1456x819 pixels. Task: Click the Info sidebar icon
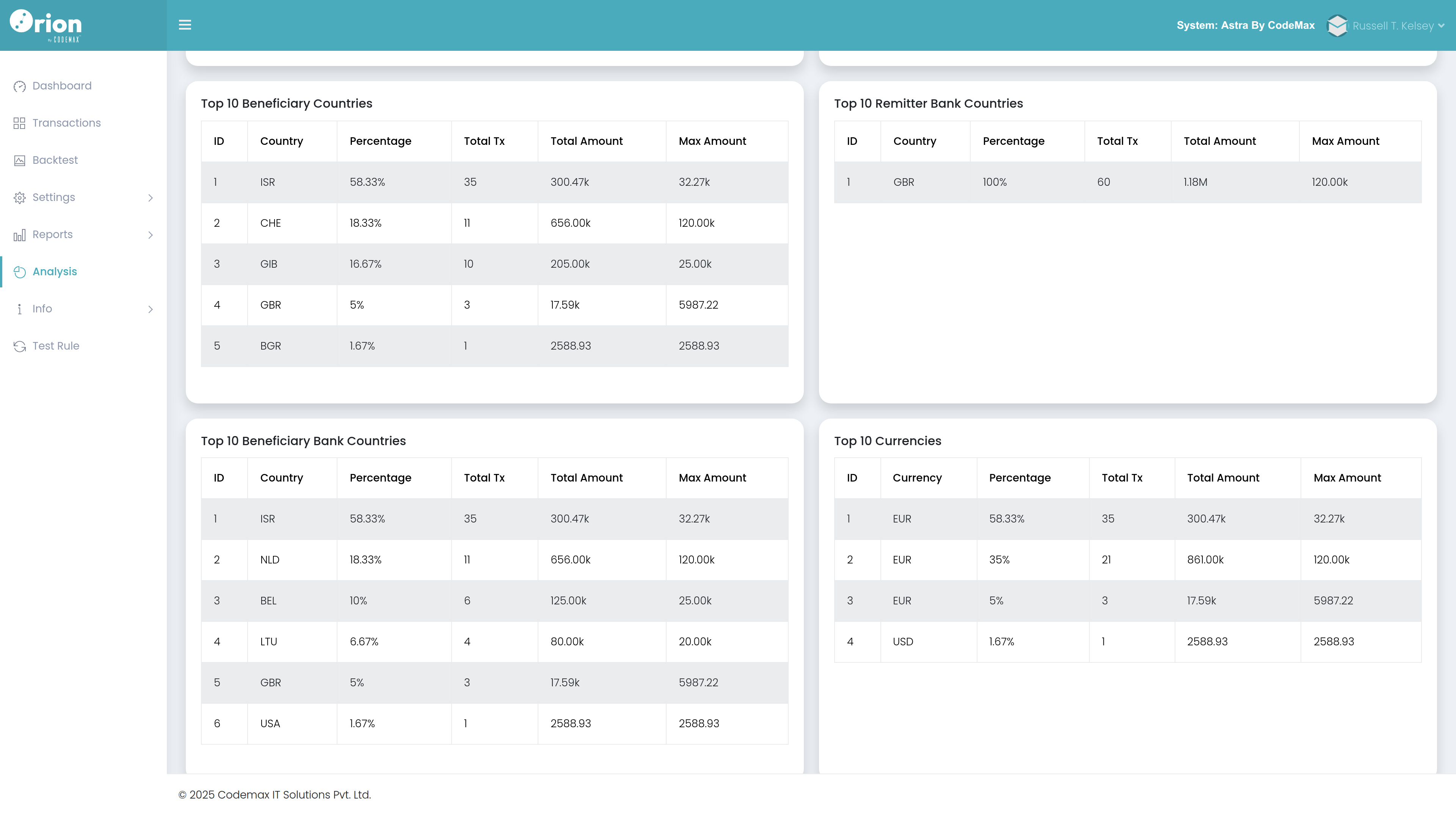pyautogui.click(x=20, y=309)
